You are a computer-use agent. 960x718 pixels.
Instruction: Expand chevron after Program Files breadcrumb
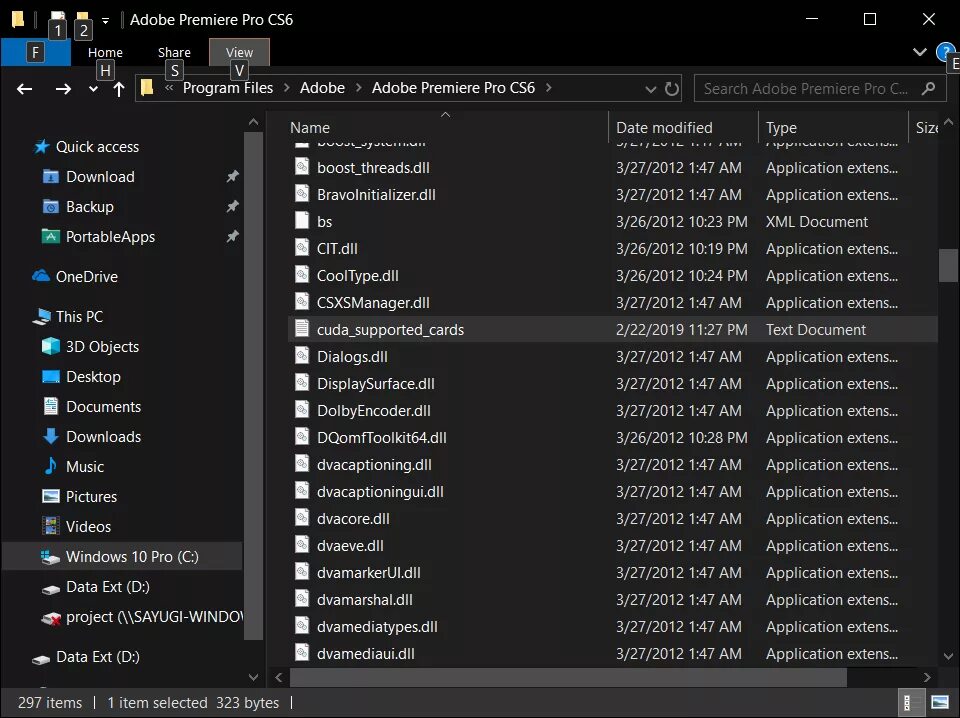coord(287,88)
